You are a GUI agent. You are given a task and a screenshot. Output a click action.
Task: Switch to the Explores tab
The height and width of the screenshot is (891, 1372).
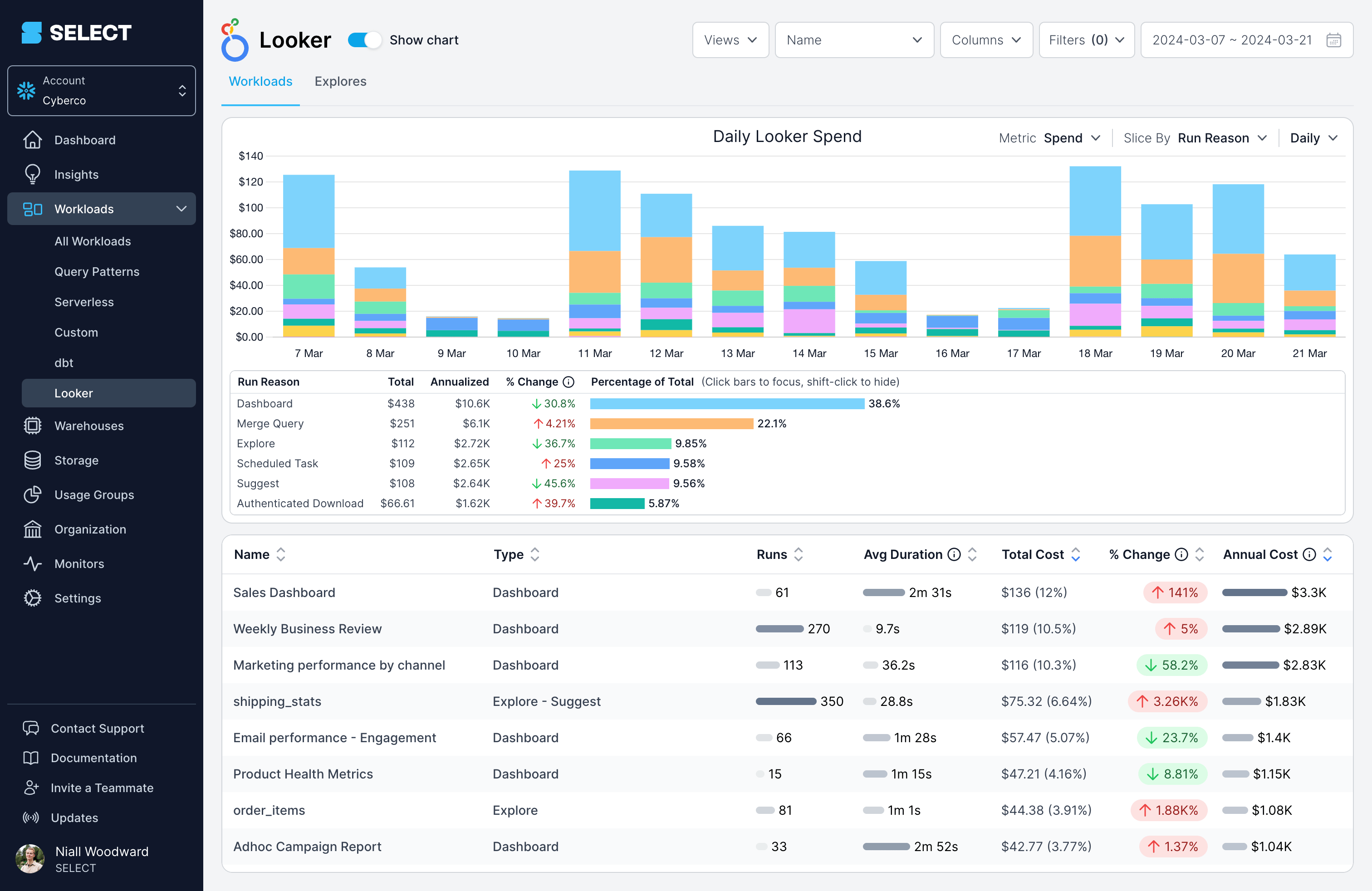point(340,81)
